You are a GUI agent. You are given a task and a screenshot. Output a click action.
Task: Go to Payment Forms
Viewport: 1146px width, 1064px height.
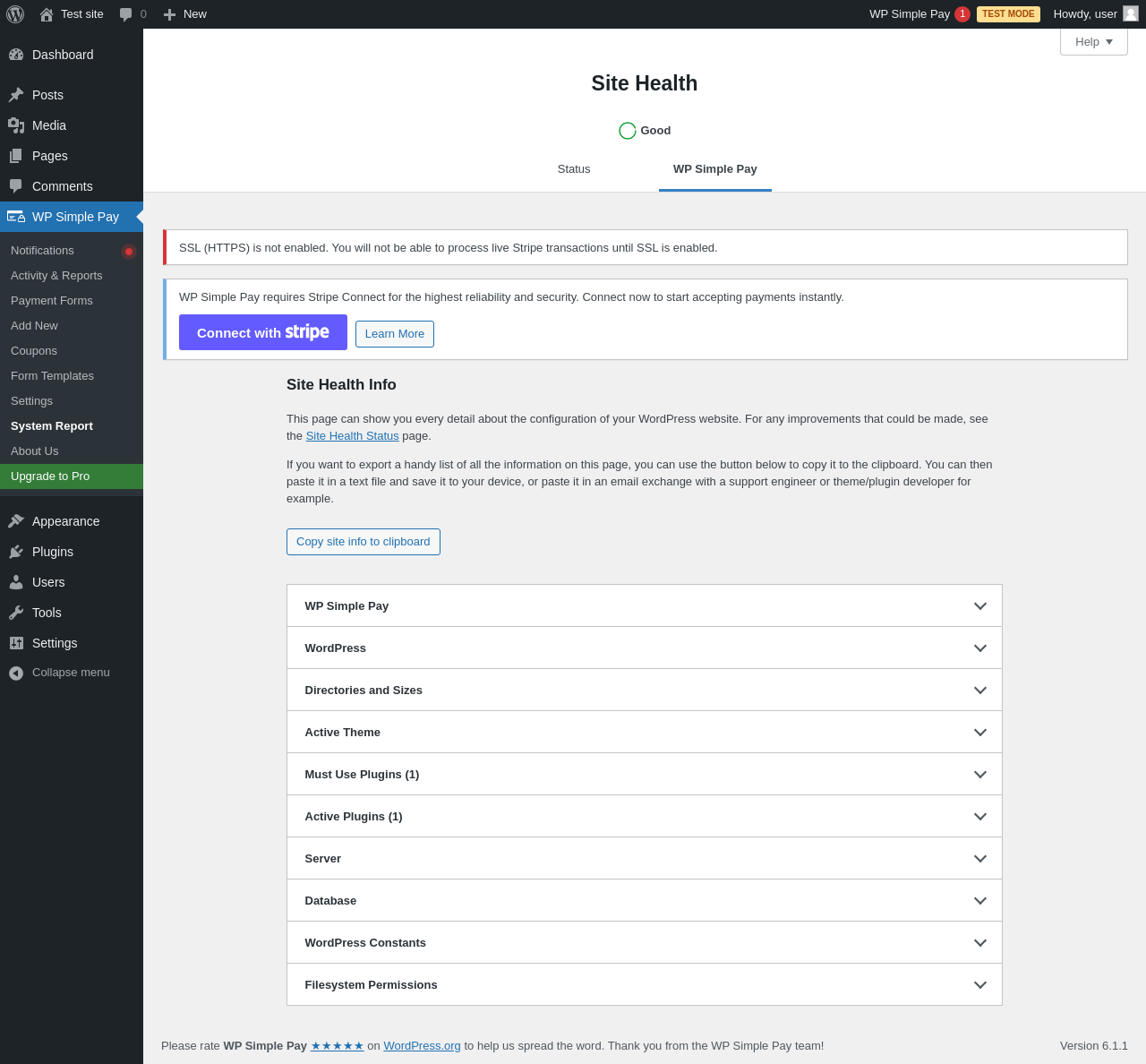point(72,301)
